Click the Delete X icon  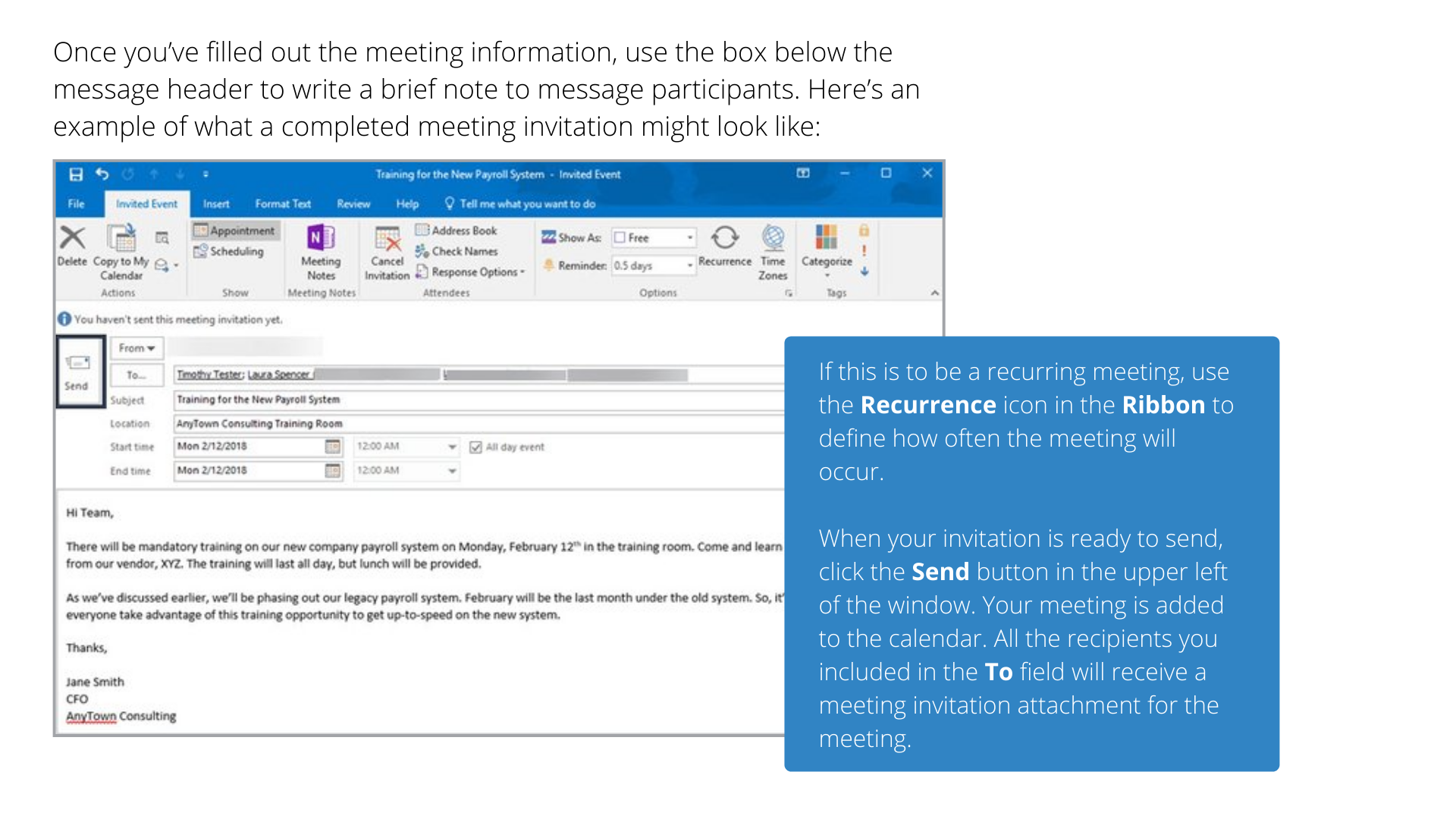73,238
